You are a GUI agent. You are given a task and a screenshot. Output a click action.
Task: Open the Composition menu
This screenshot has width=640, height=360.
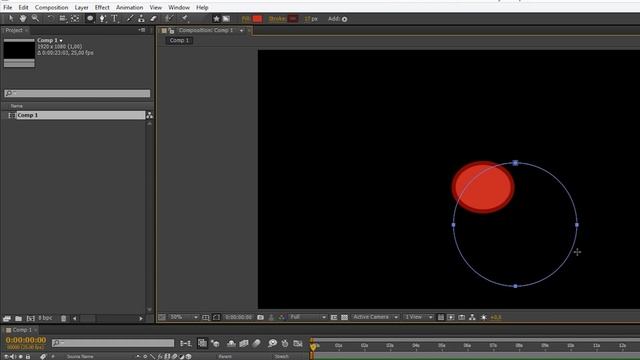coord(51,7)
